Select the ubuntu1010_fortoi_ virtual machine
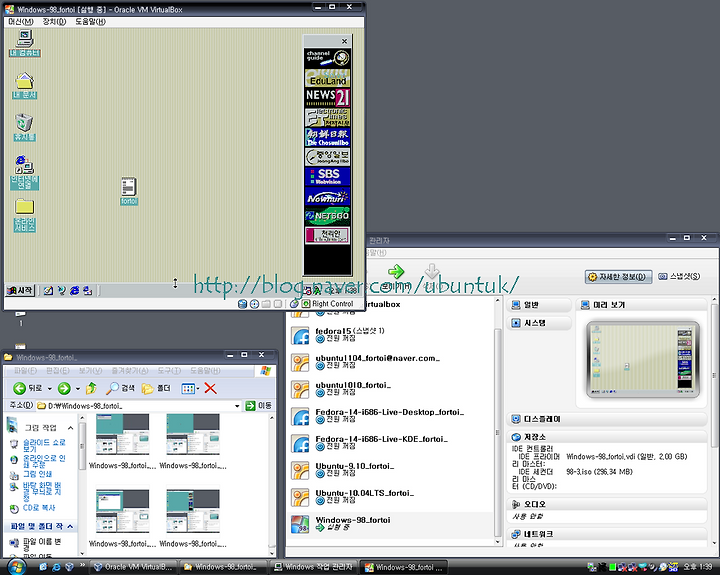The width and height of the screenshot is (720, 575). click(390, 389)
